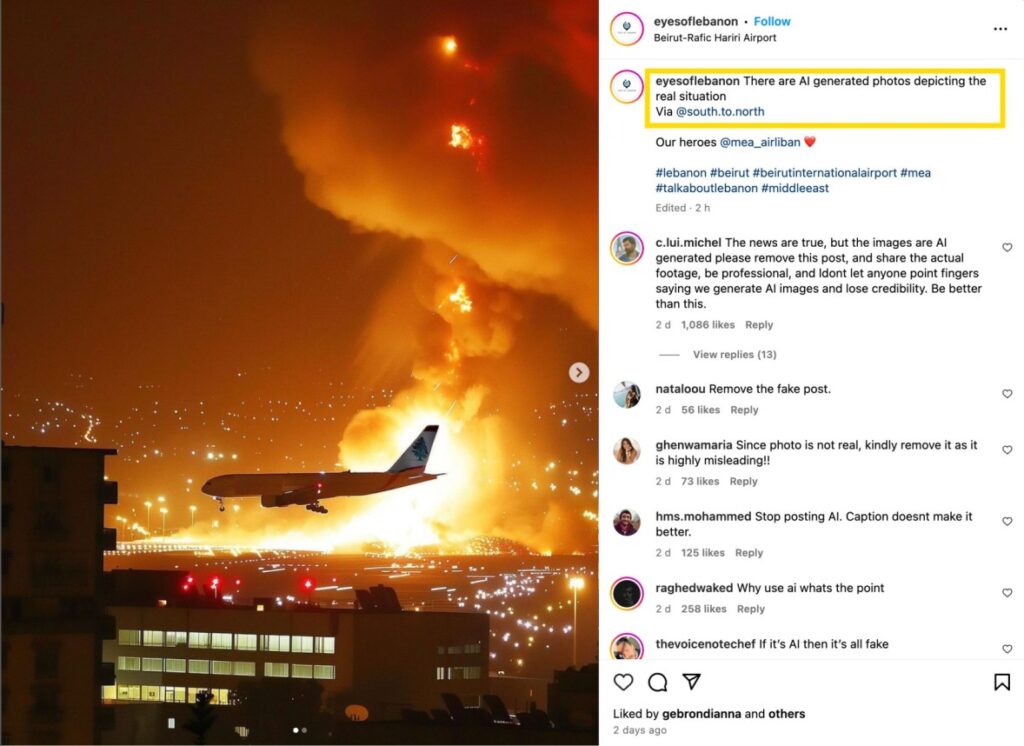Save the post with the bookmark icon
Viewport: 1024px width, 746px height.
pyautogui.click(x=1001, y=682)
